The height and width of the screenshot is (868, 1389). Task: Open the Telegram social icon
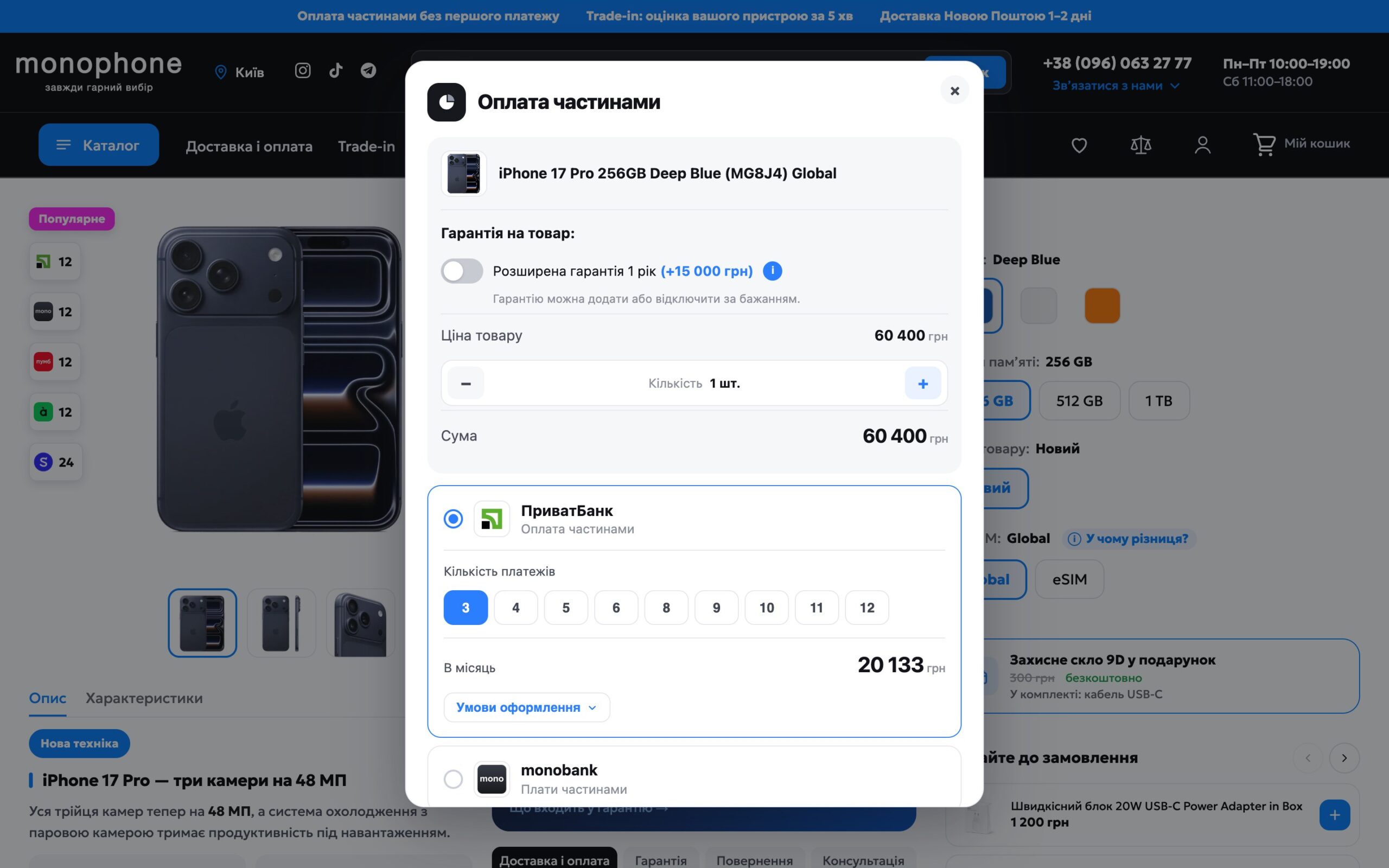368,71
